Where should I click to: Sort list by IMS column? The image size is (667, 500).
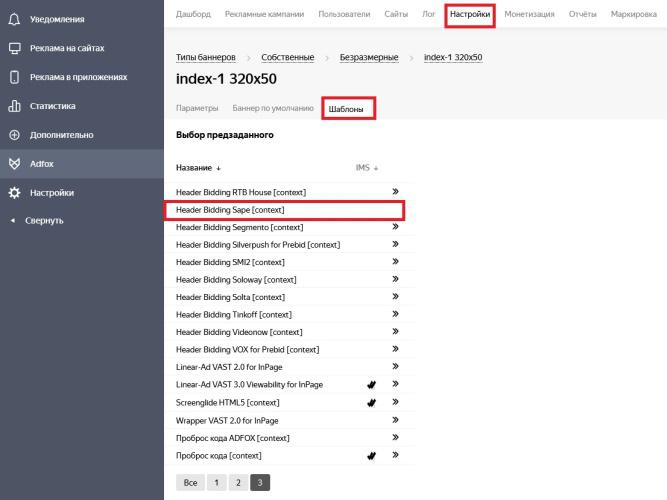pyautogui.click(x=367, y=168)
